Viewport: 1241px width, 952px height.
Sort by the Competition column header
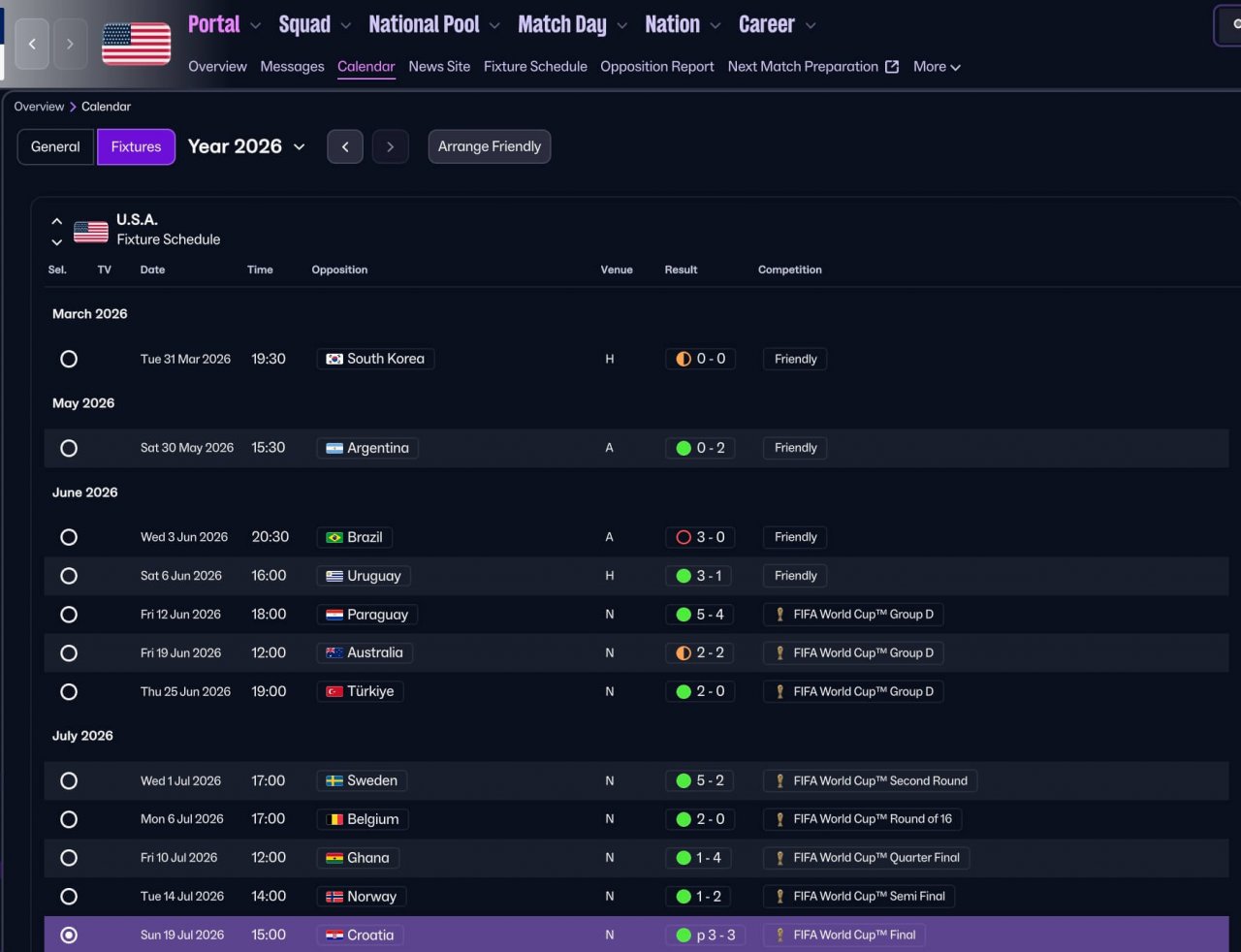click(789, 270)
